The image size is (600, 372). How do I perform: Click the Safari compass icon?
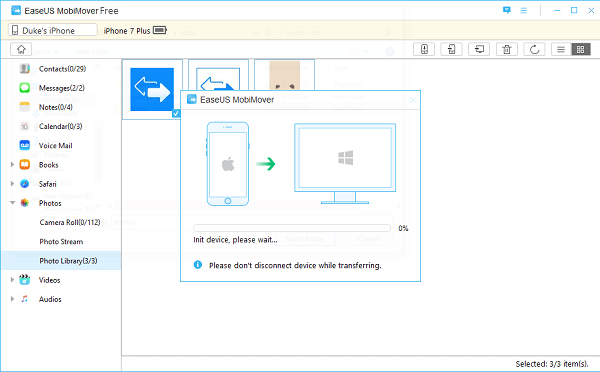tap(24, 184)
